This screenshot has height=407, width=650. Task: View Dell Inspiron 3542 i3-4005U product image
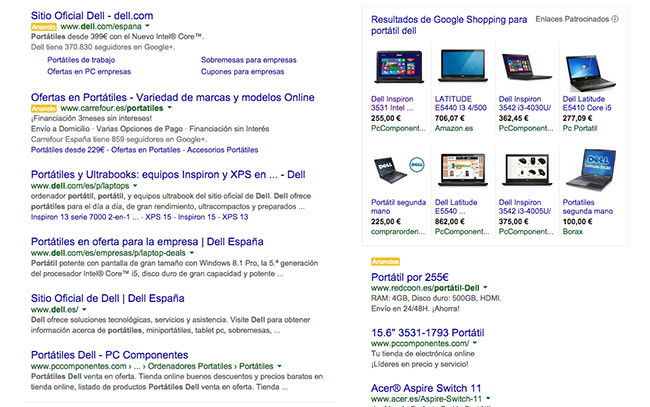(x=526, y=169)
